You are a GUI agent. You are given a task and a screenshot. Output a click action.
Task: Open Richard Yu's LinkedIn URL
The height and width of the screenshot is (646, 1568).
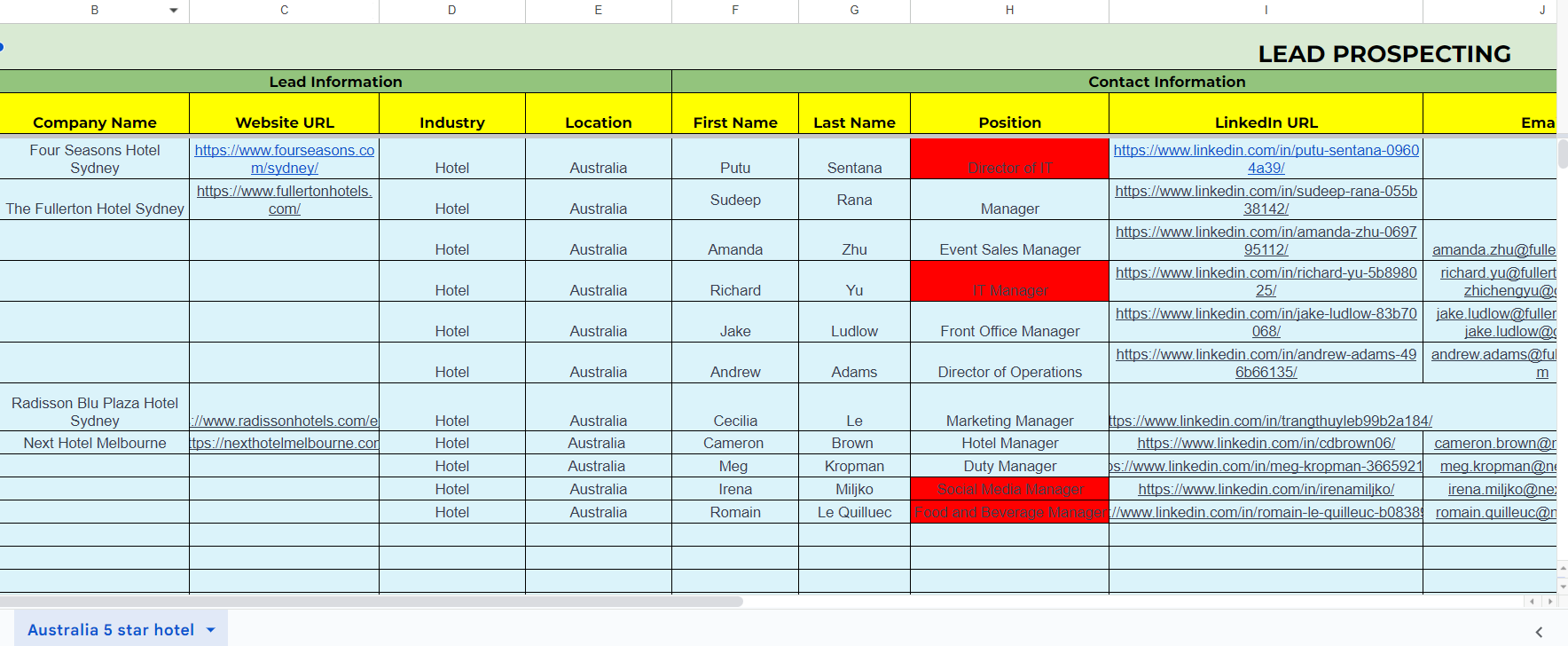coord(1266,281)
